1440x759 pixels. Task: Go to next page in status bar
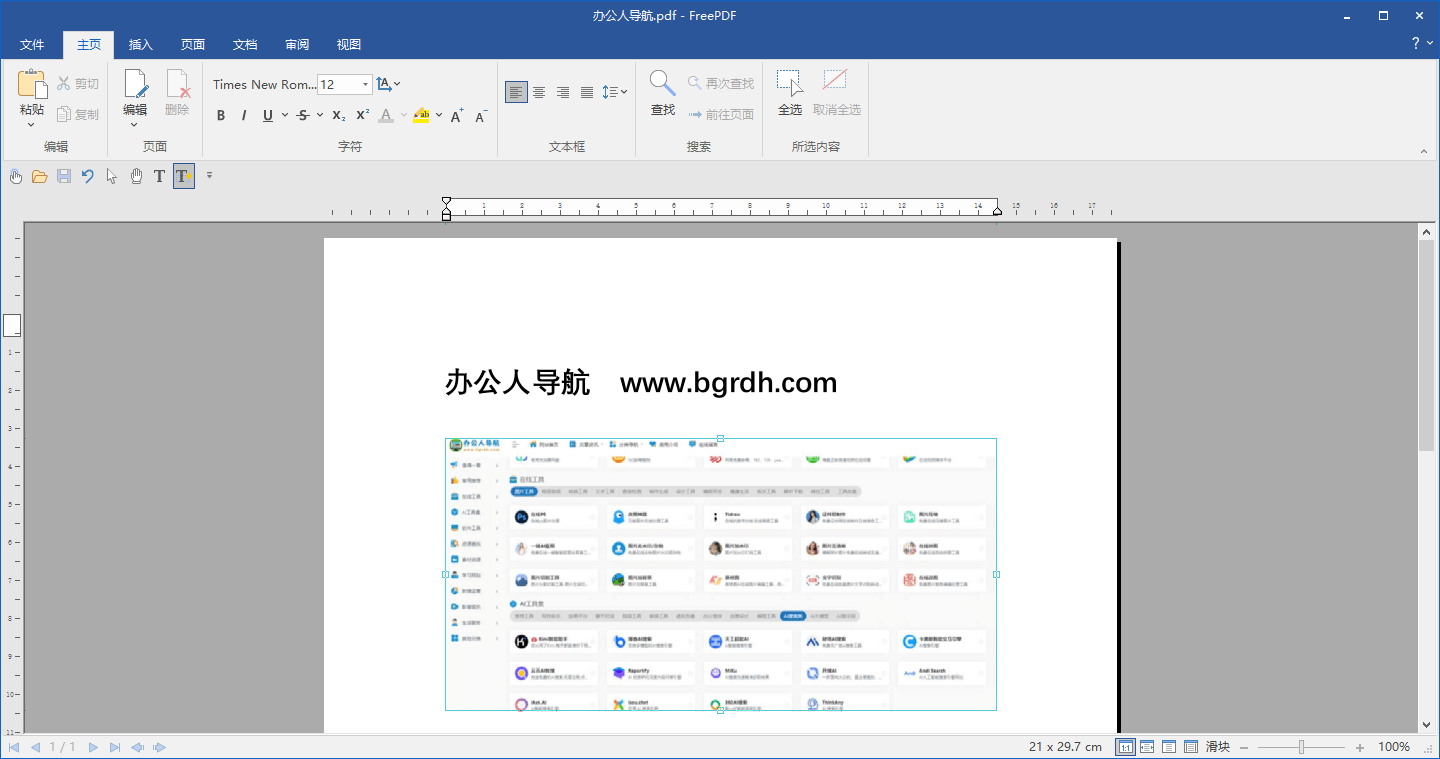(93, 747)
